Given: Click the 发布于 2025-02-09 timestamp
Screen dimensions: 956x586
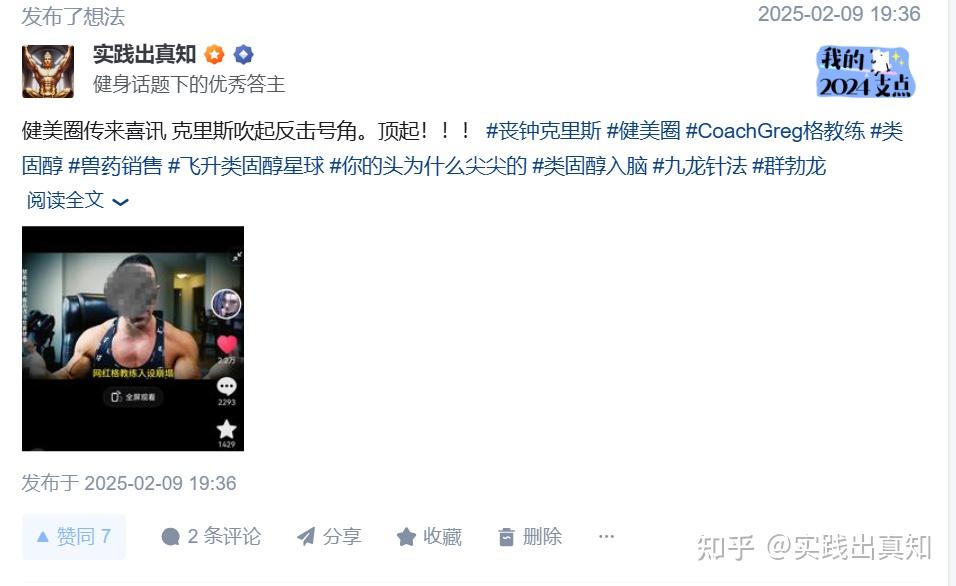Looking at the screenshot, I should point(129,483).
